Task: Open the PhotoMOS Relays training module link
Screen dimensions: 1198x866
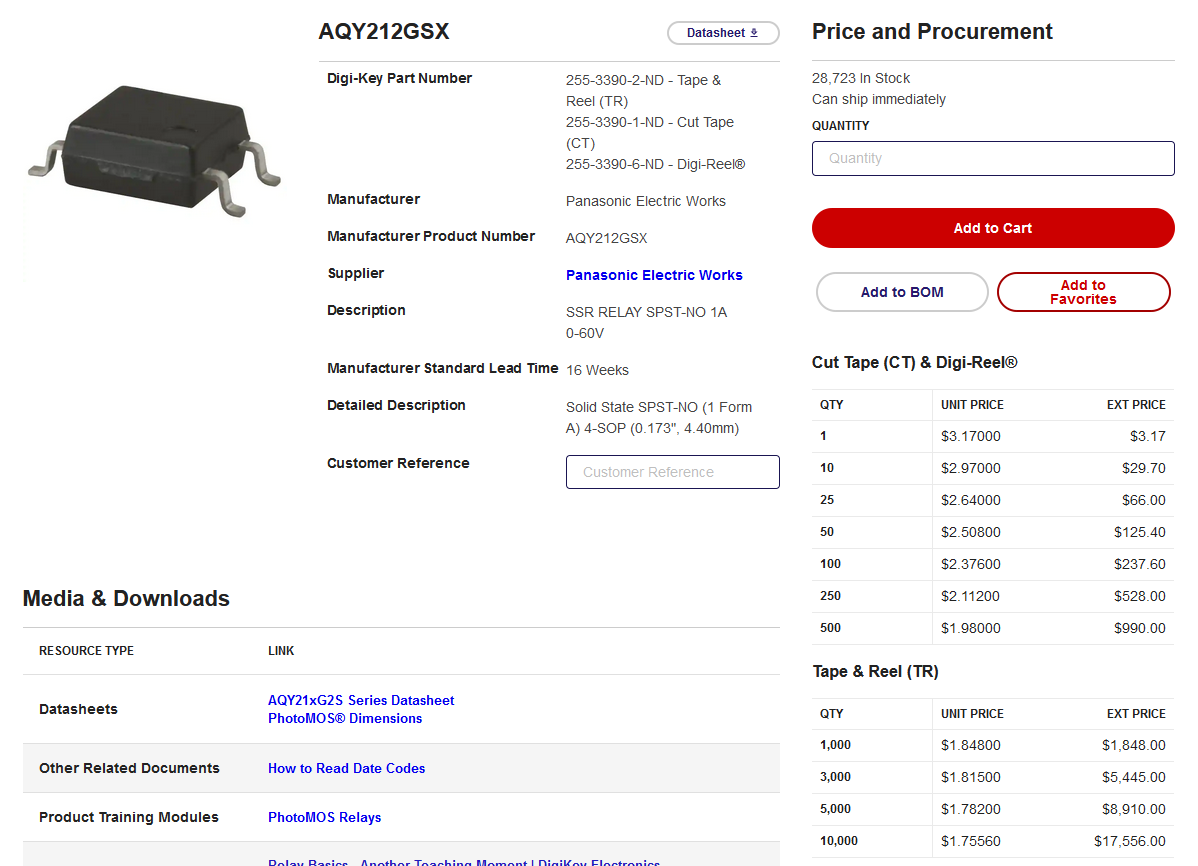Action: [x=324, y=817]
